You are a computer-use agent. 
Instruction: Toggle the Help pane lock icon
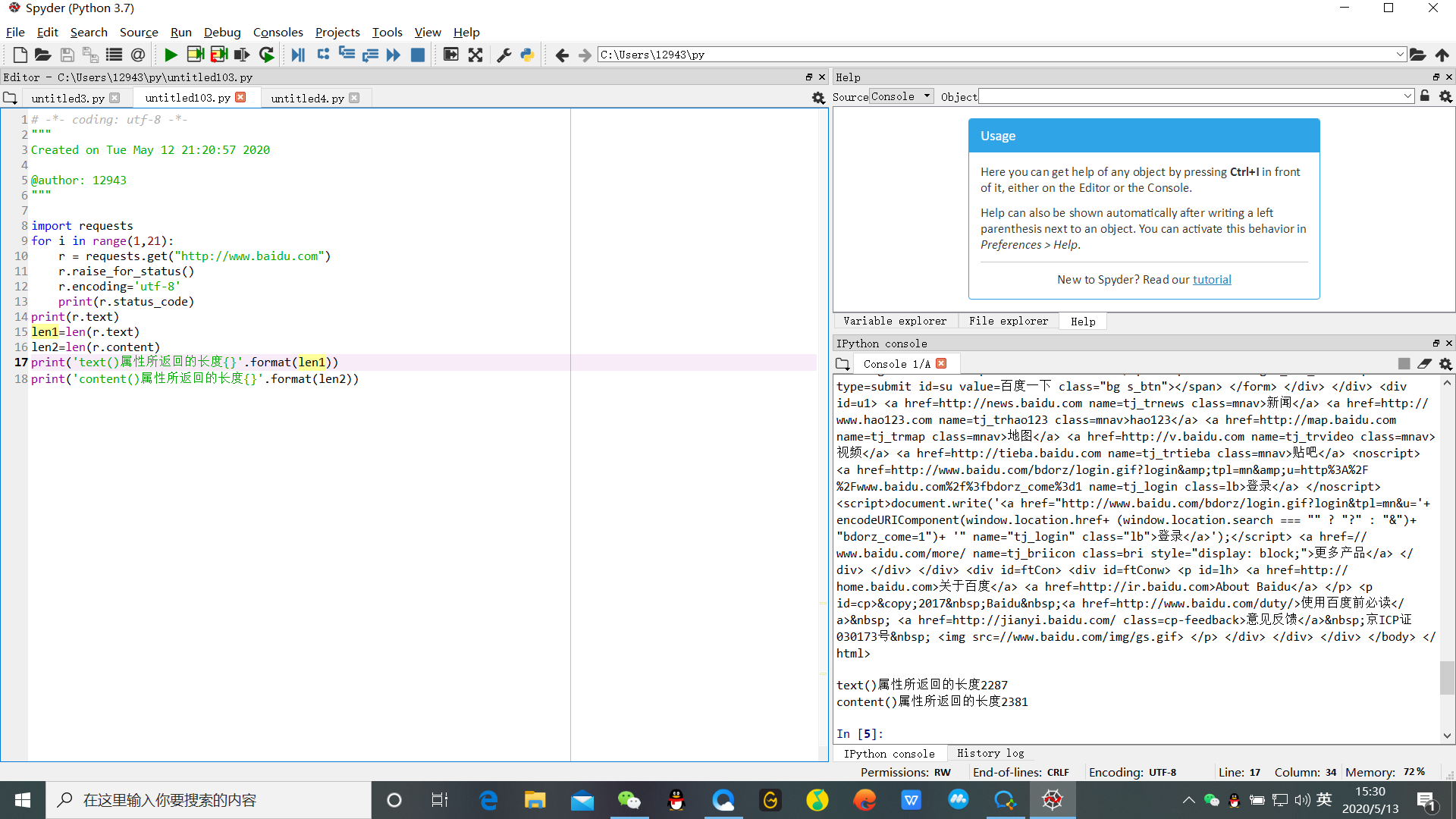(1425, 96)
